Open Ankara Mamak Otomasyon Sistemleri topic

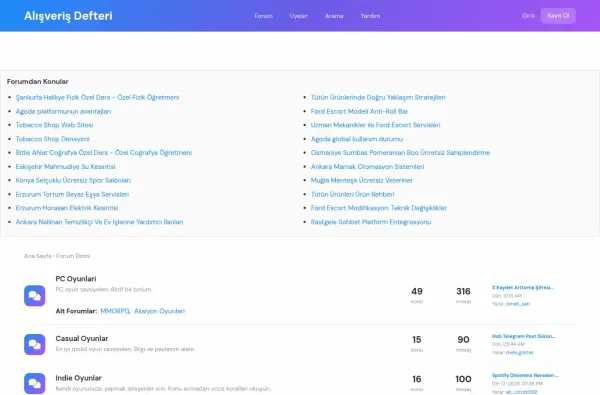click(x=367, y=166)
